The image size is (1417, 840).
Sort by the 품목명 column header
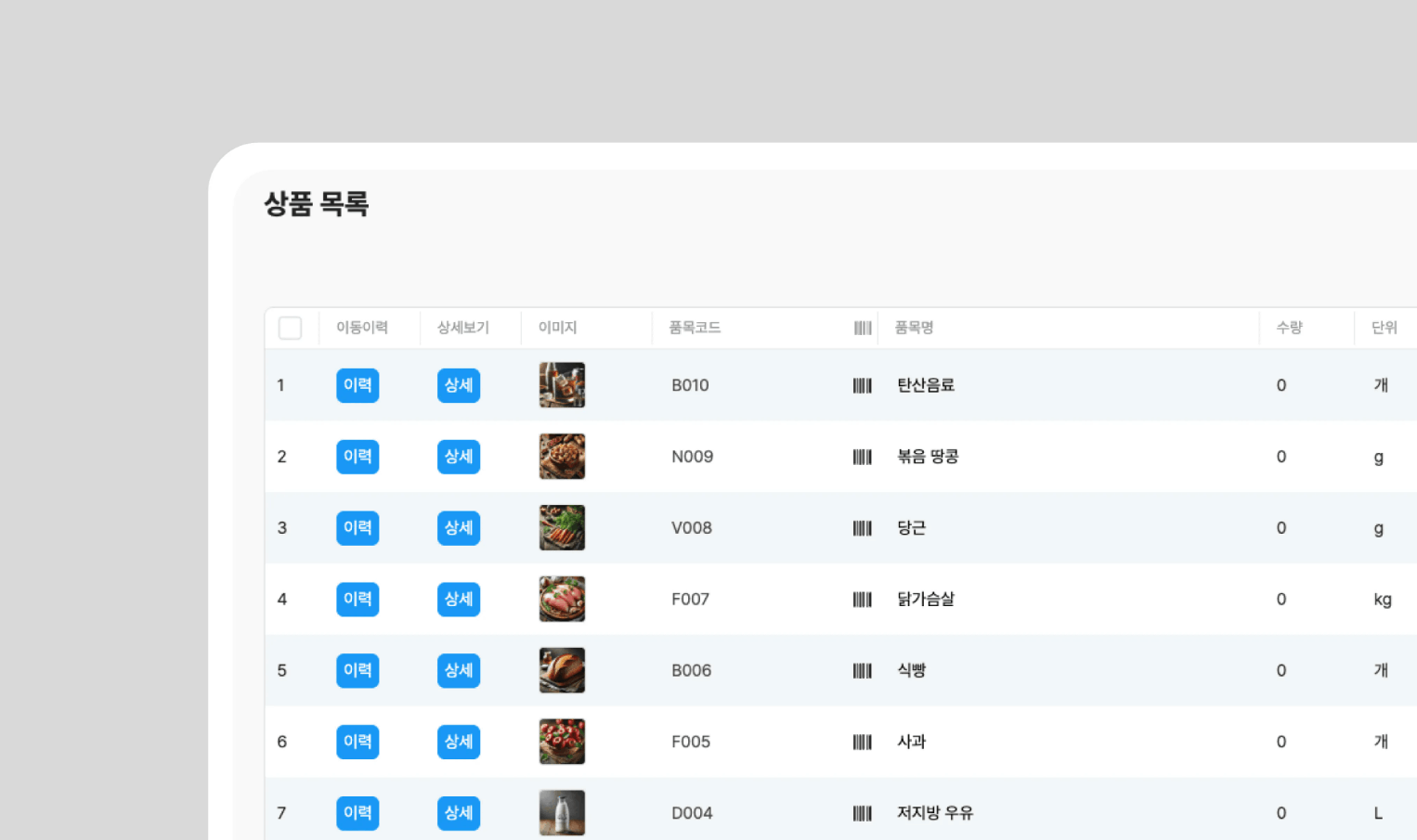[914, 328]
